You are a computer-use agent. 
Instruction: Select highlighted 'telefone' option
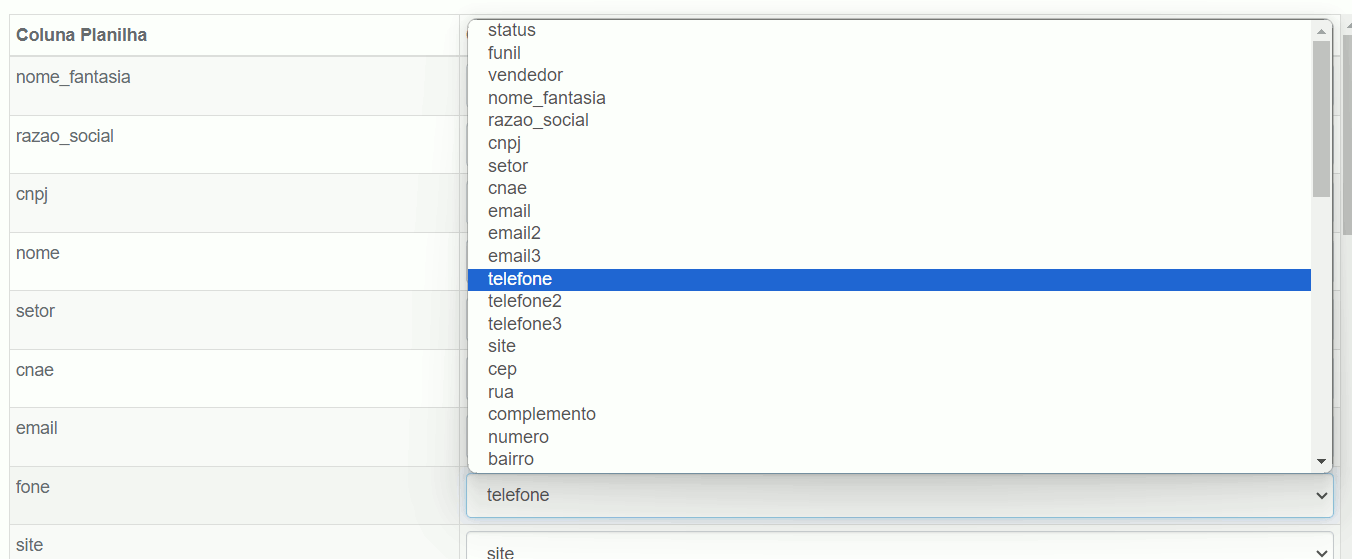click(x=889, y=279)
